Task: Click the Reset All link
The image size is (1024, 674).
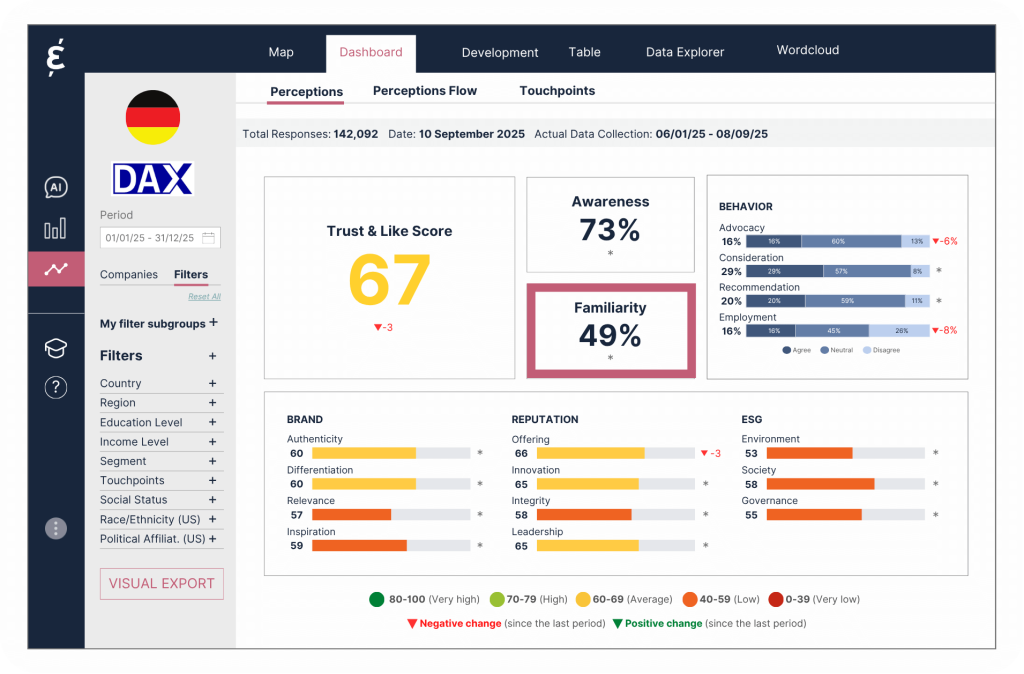Action: 204,297
